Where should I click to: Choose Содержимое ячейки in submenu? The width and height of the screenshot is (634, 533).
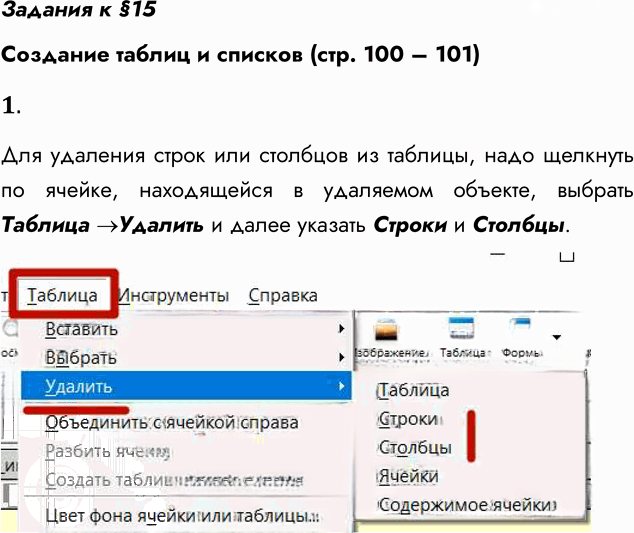coord(467,505)
